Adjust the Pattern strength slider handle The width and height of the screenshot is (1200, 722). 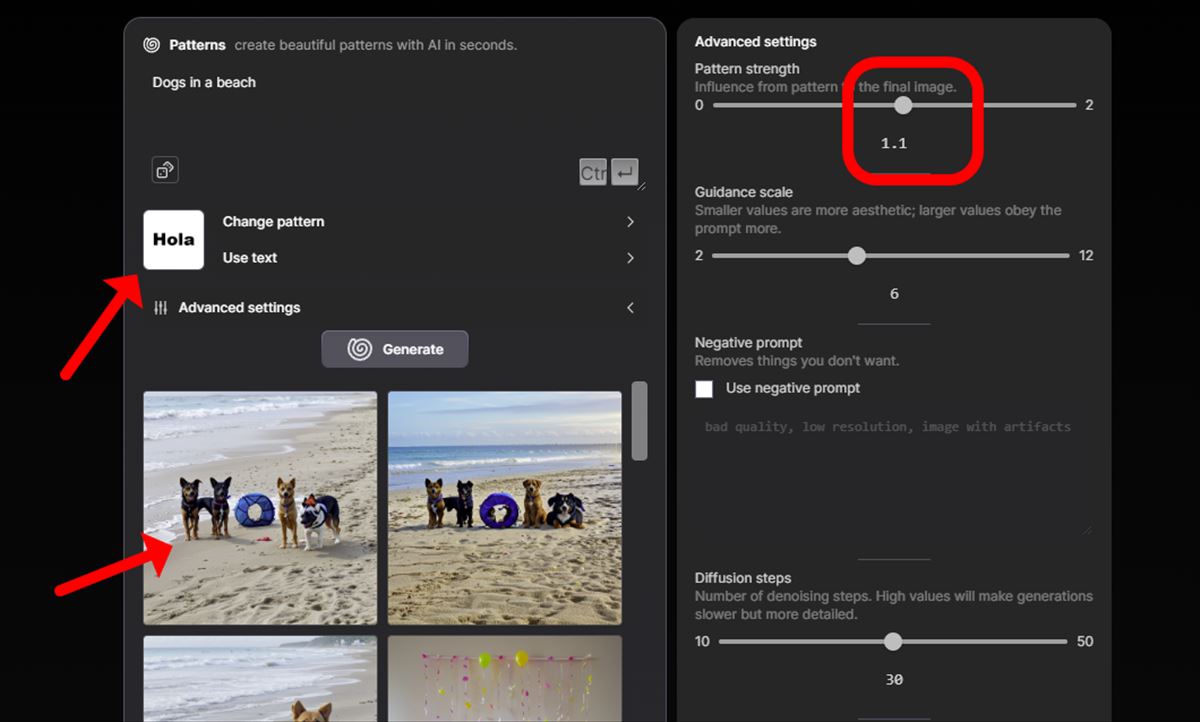[903, 105]
